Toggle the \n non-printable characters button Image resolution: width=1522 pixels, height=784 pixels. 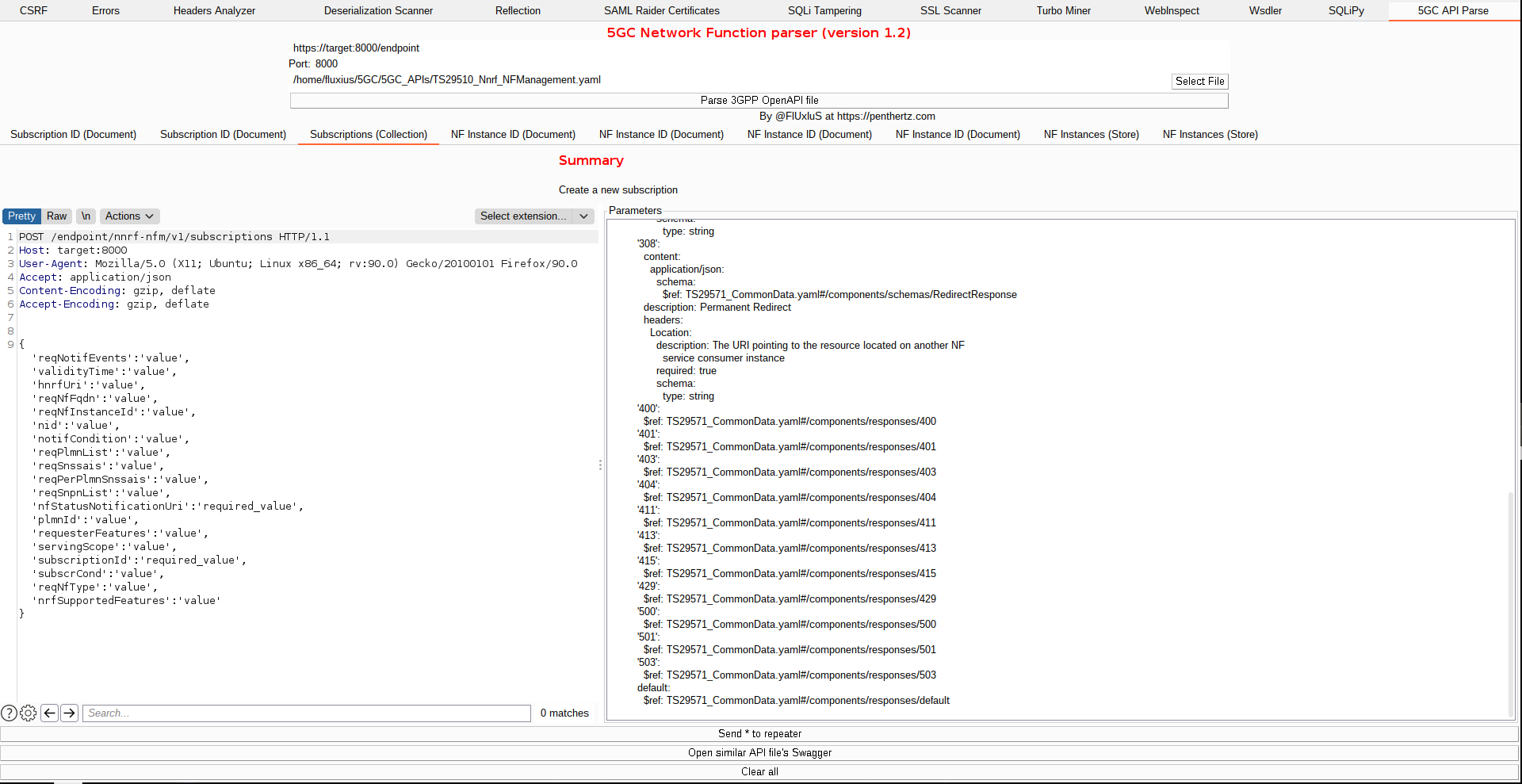tap(86, 216)
